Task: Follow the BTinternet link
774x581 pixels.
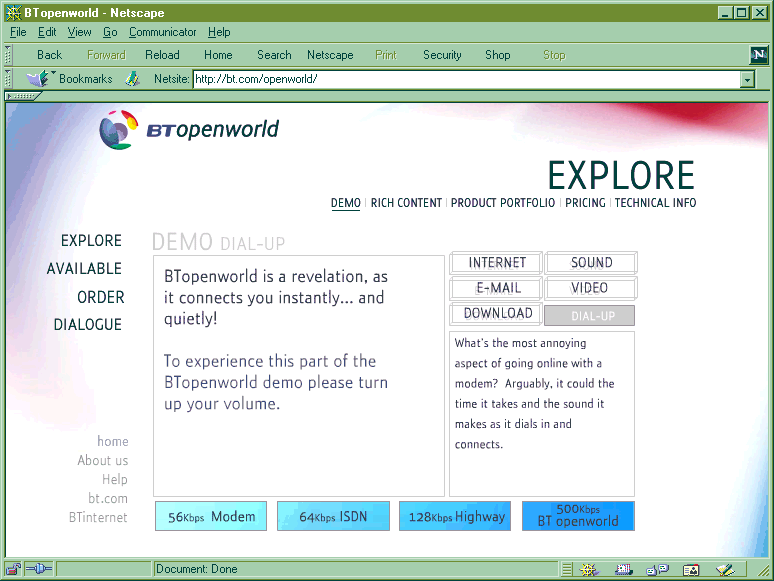Action: coord(98,517)
